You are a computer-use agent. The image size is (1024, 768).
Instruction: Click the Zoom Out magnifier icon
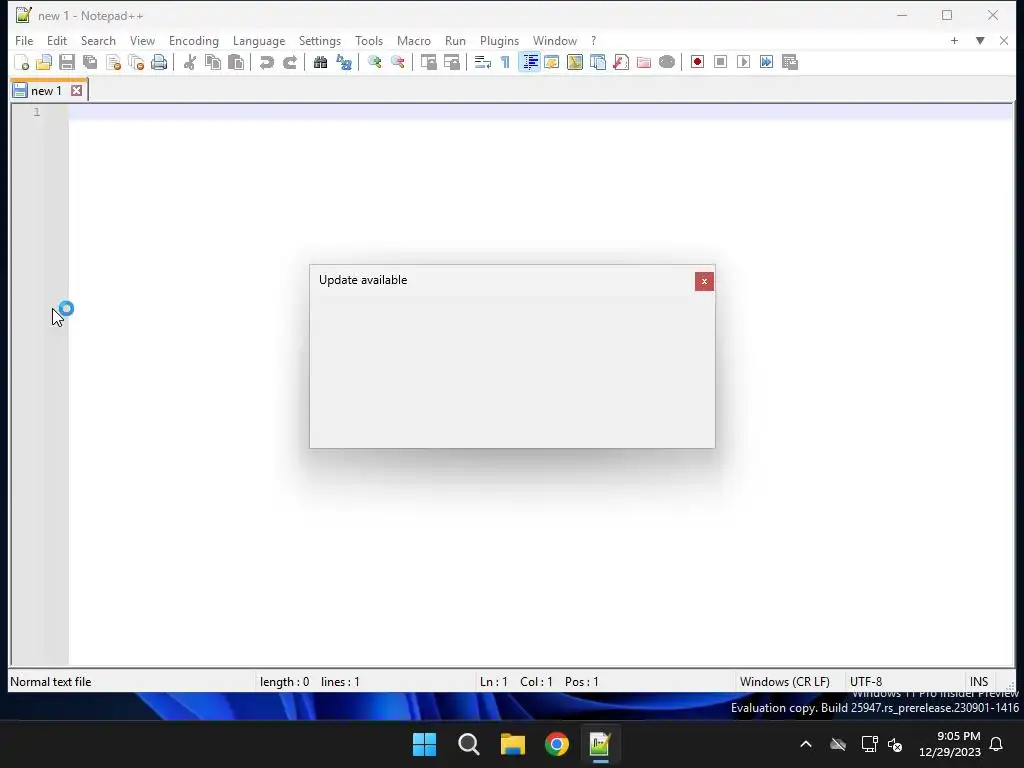397,62
